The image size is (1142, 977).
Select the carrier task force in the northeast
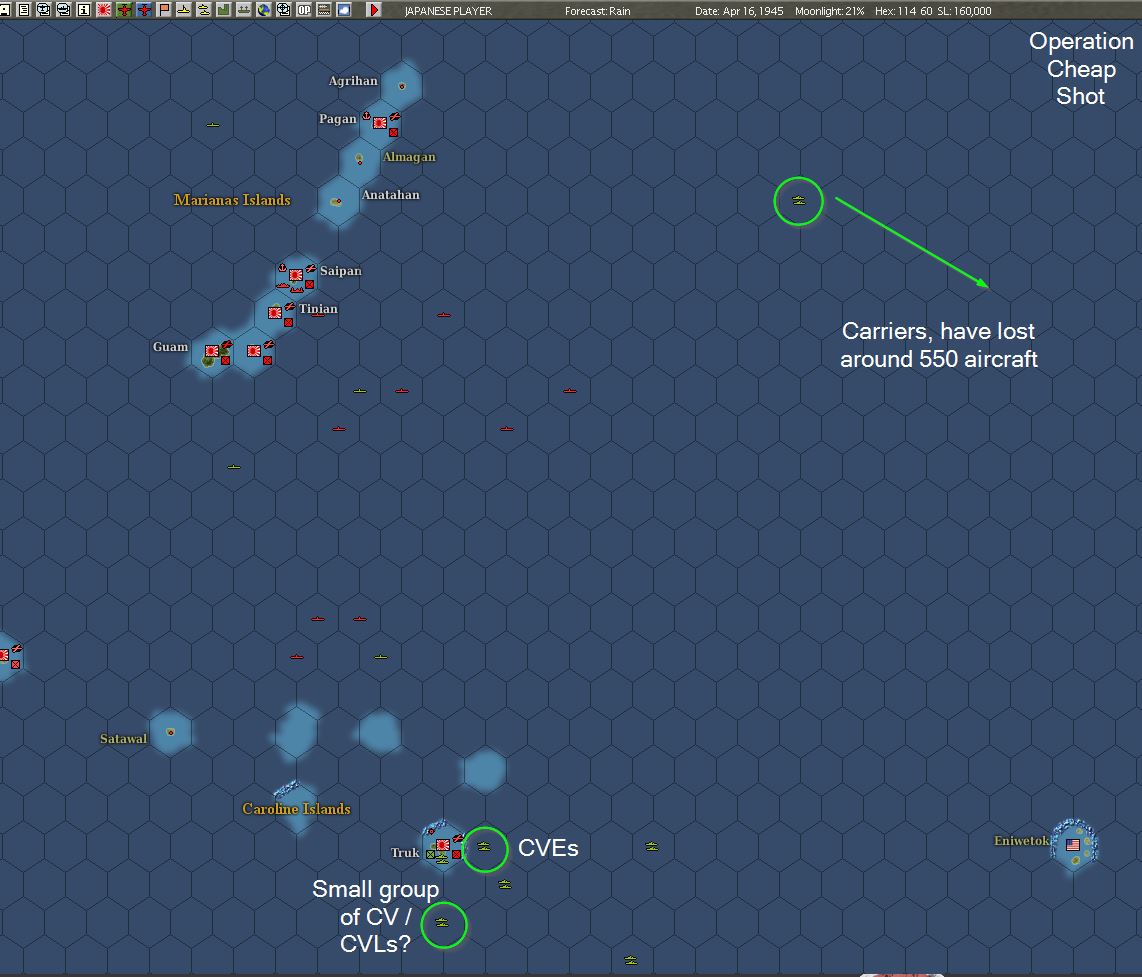point(799,200)
